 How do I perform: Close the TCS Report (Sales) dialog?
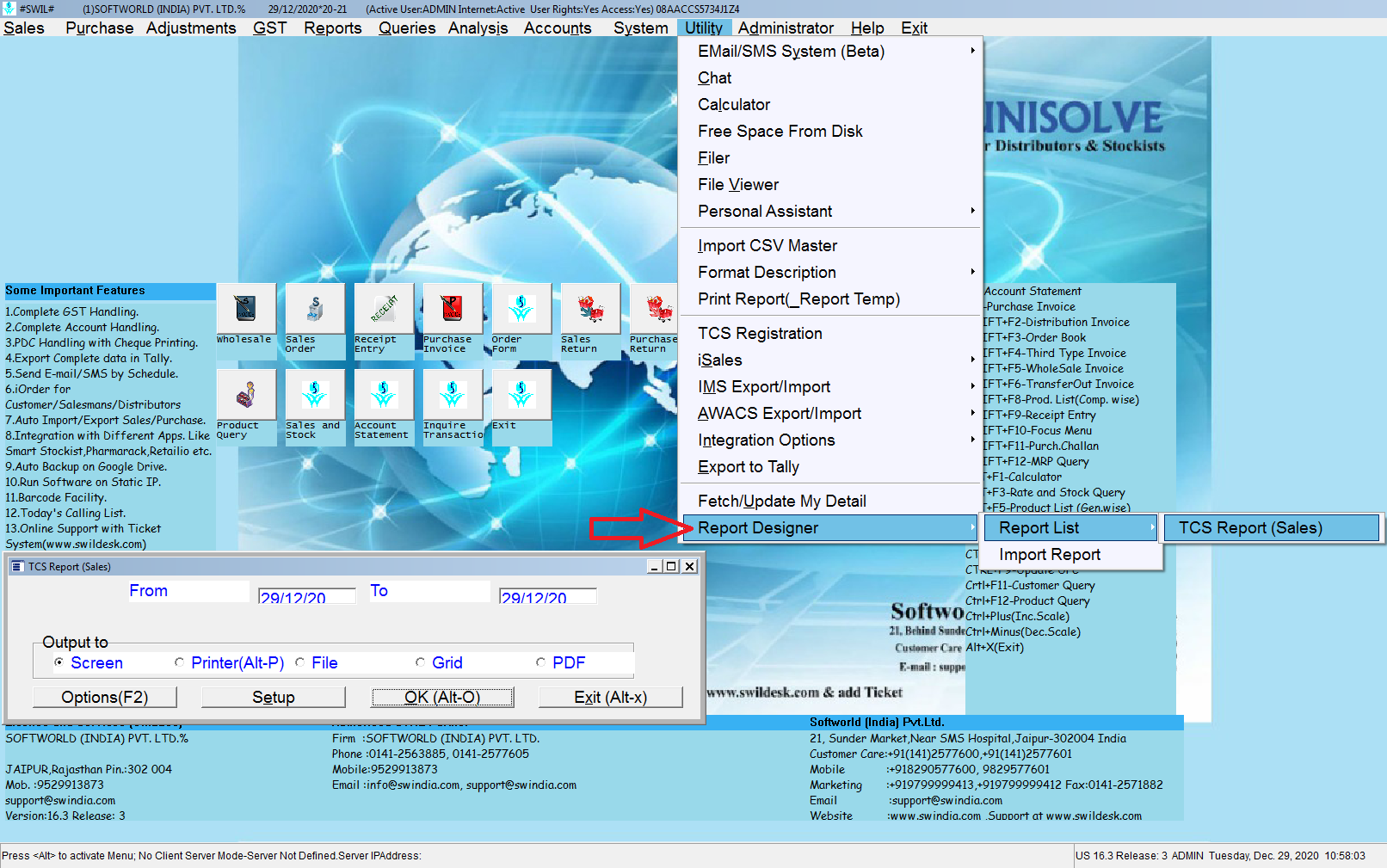pyautogui.click(x=690, y=566)
